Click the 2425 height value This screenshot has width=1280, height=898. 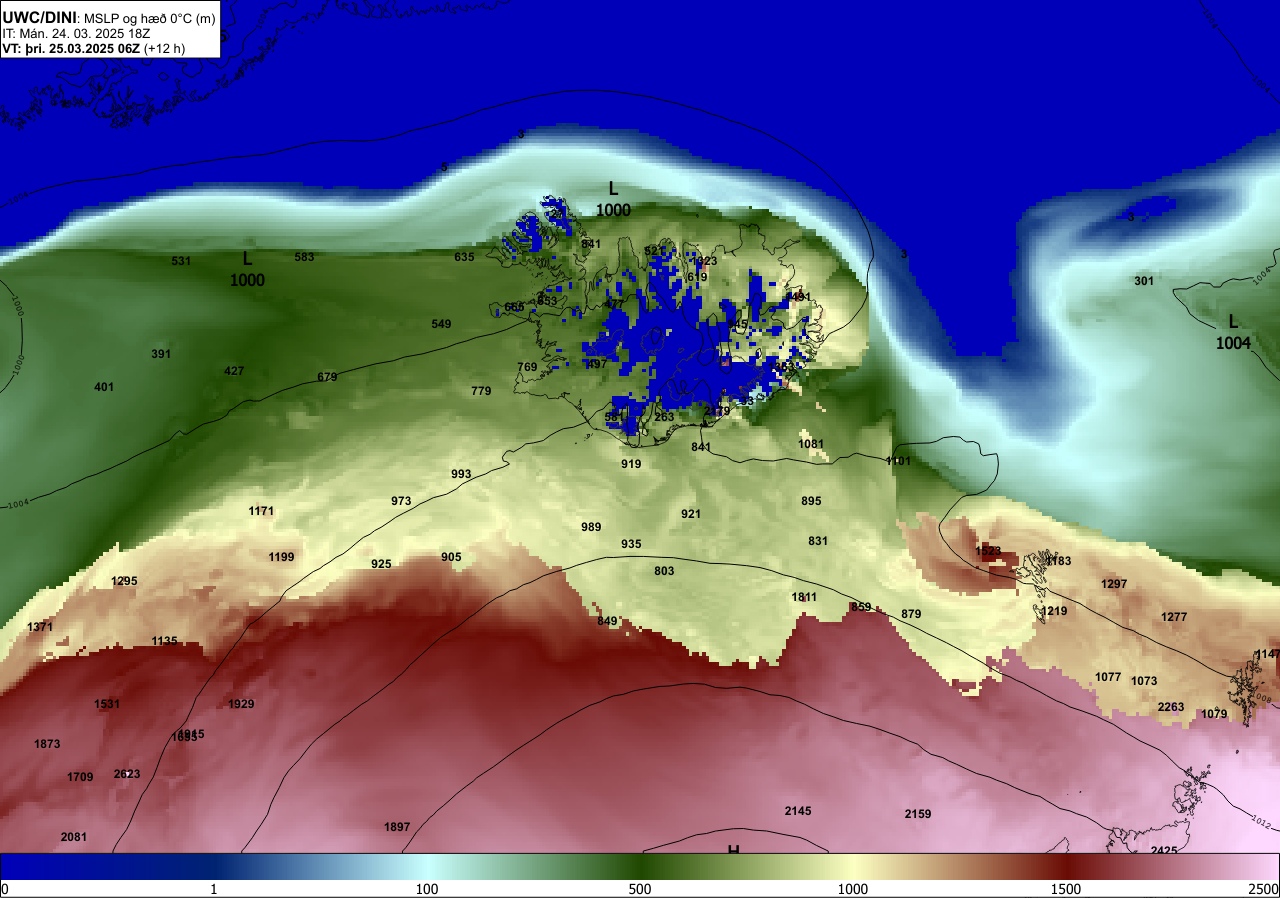pos(1164,850)
